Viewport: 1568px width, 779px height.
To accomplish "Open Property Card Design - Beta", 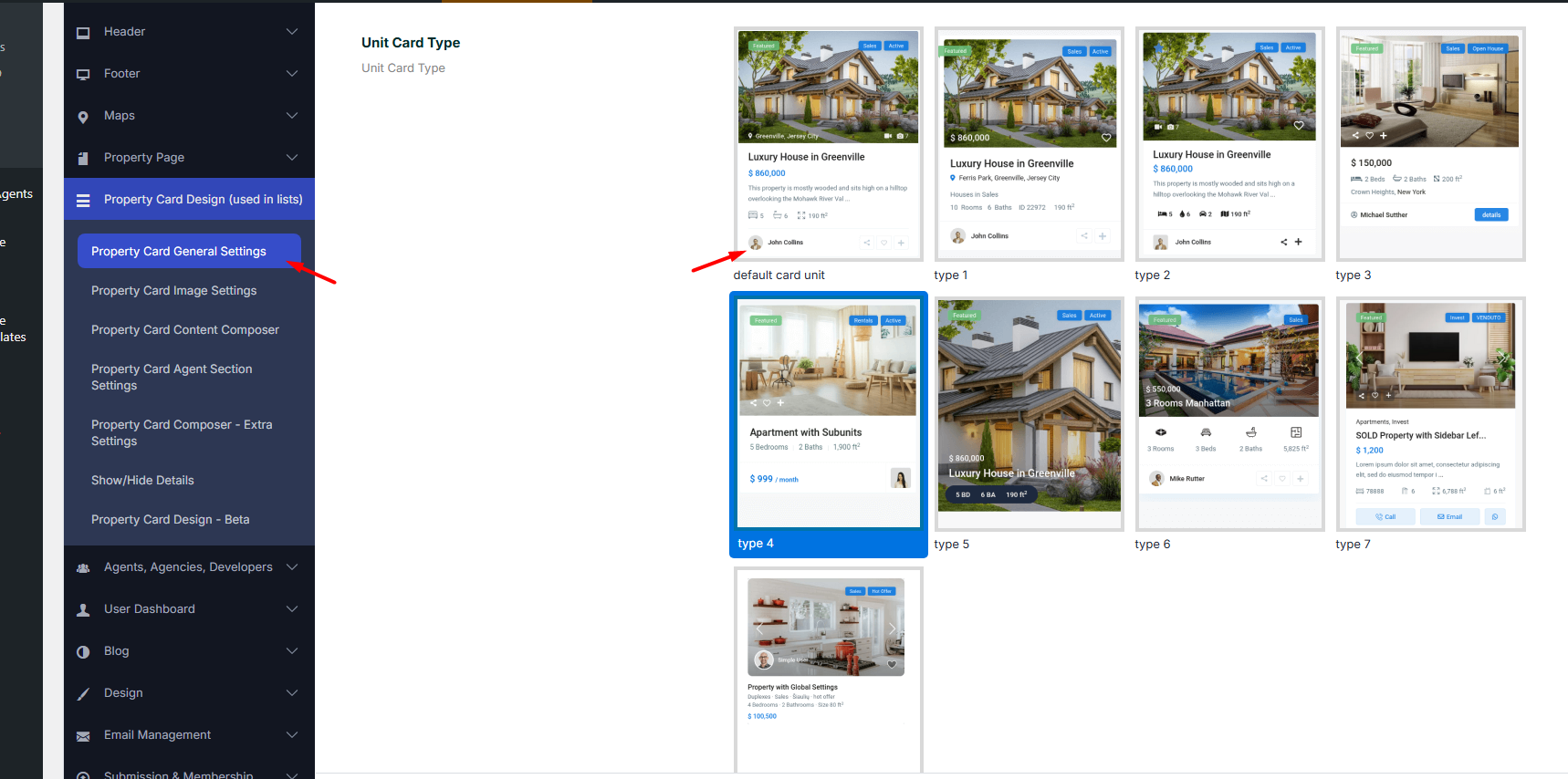I will click(x=170, y=520).
